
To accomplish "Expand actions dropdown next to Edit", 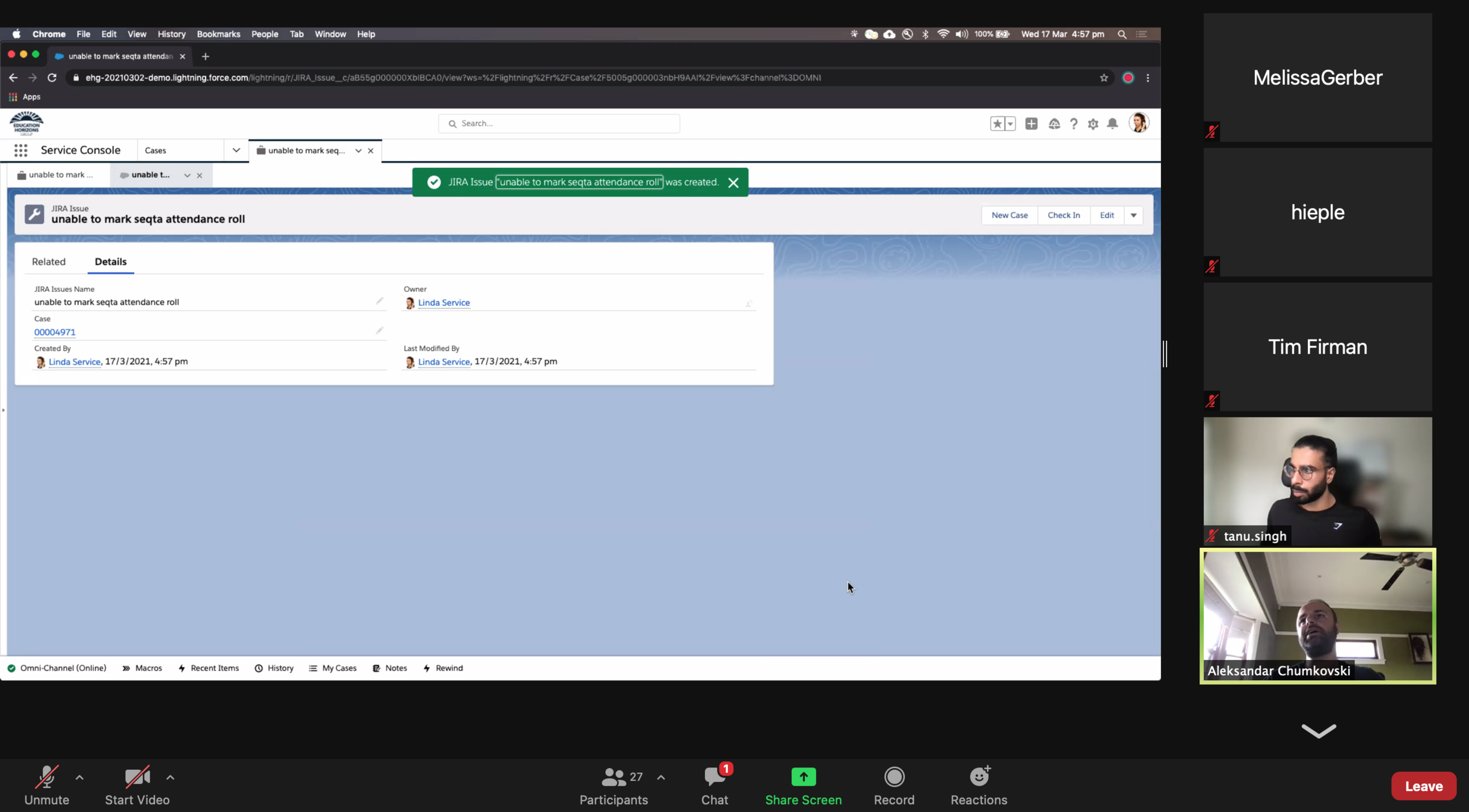I will pyautogui.click(x=1133, y=215).
